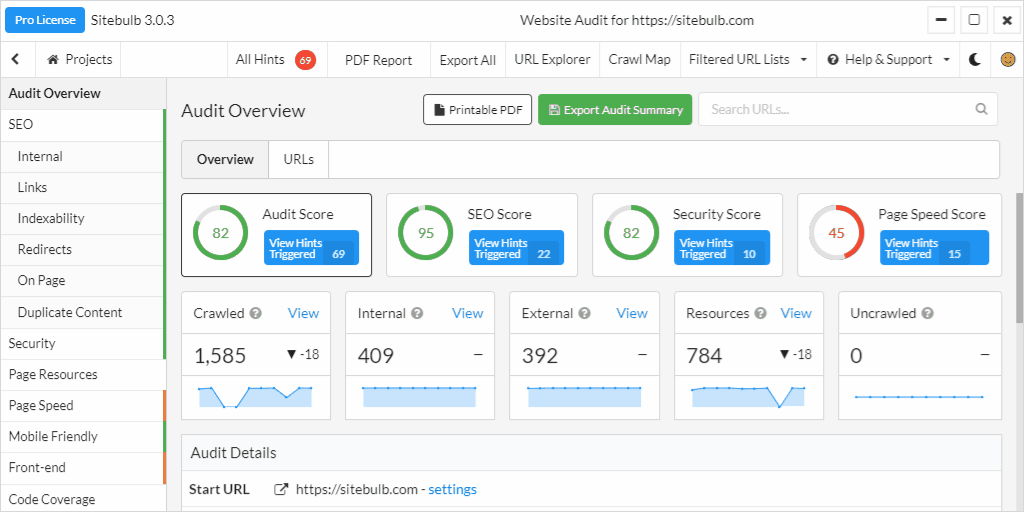Viewport: 1024px width, 512px height.
Task: Click the Printable PDF button
Action: click(477, 110)
